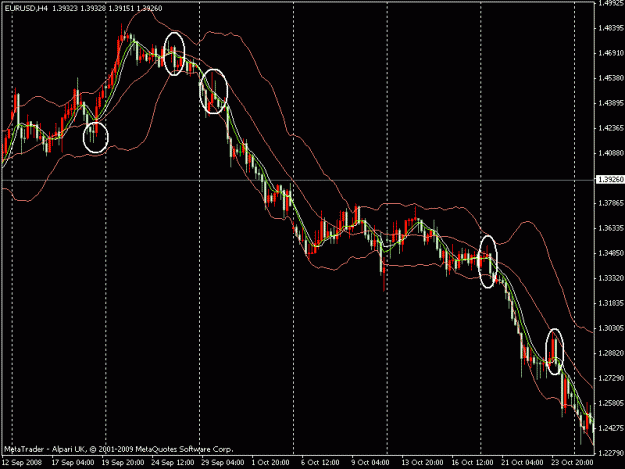Click the EURUSD,H4 chart symbol label
The width and height of the screenshot is (625, 469).
26,8
